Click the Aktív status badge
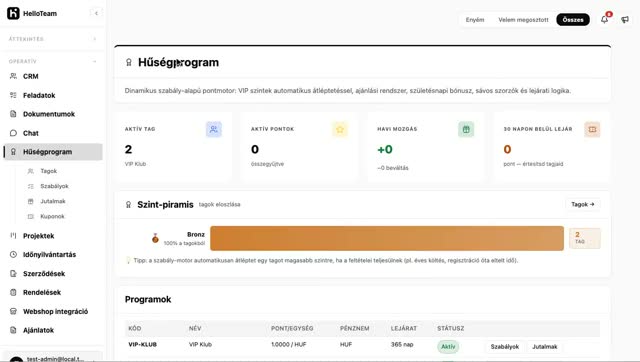640x362 pixels. point(448,346)
